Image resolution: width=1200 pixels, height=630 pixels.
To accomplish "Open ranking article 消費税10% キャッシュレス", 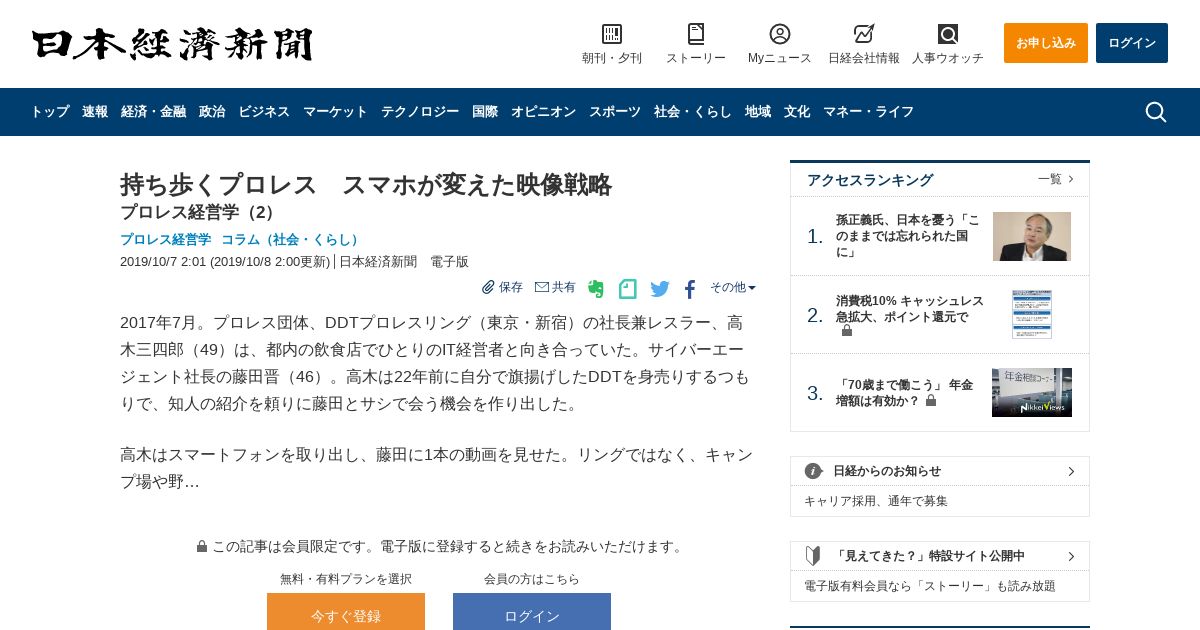I will [x=910, y=309].
